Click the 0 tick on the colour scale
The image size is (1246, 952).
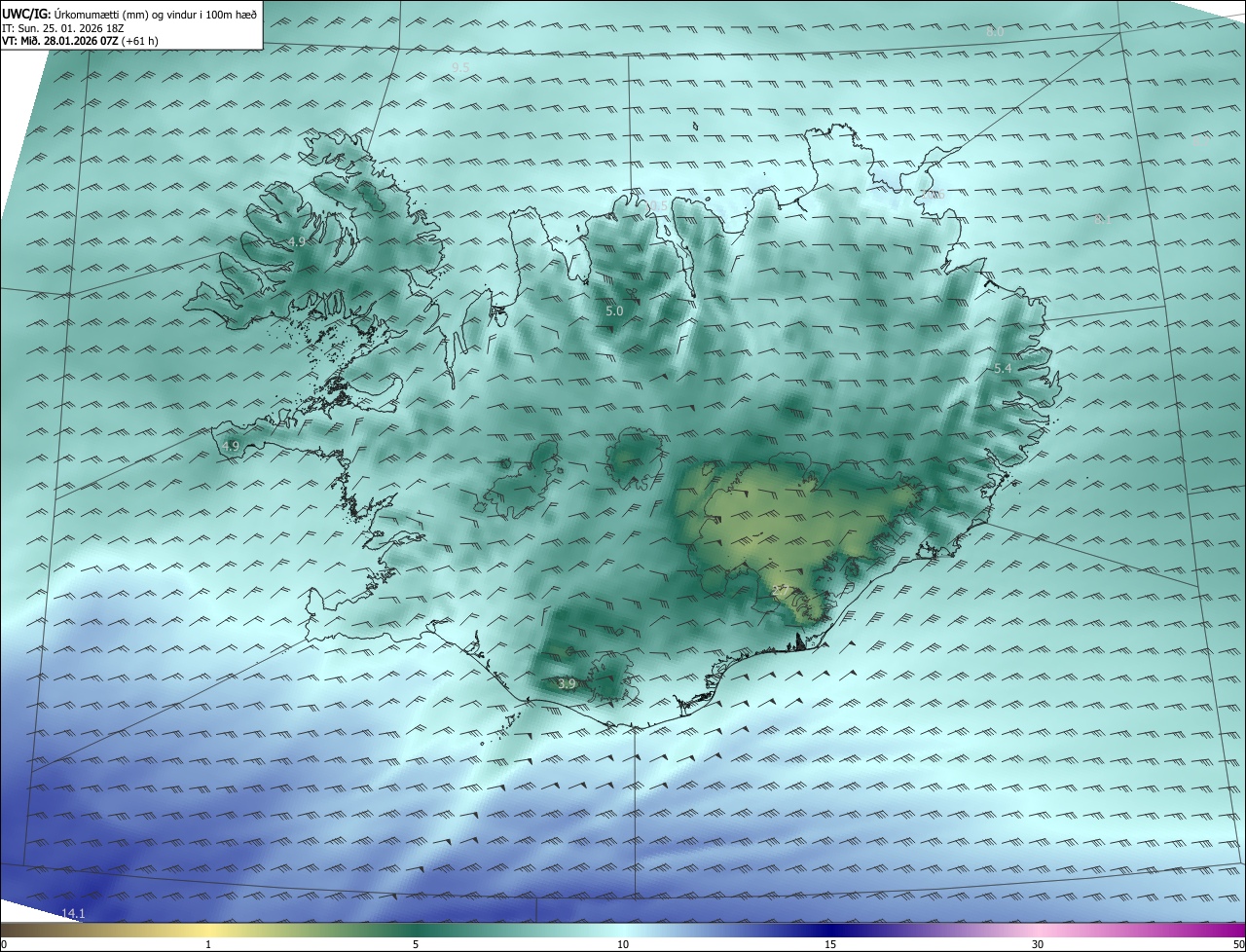(3, 944)
